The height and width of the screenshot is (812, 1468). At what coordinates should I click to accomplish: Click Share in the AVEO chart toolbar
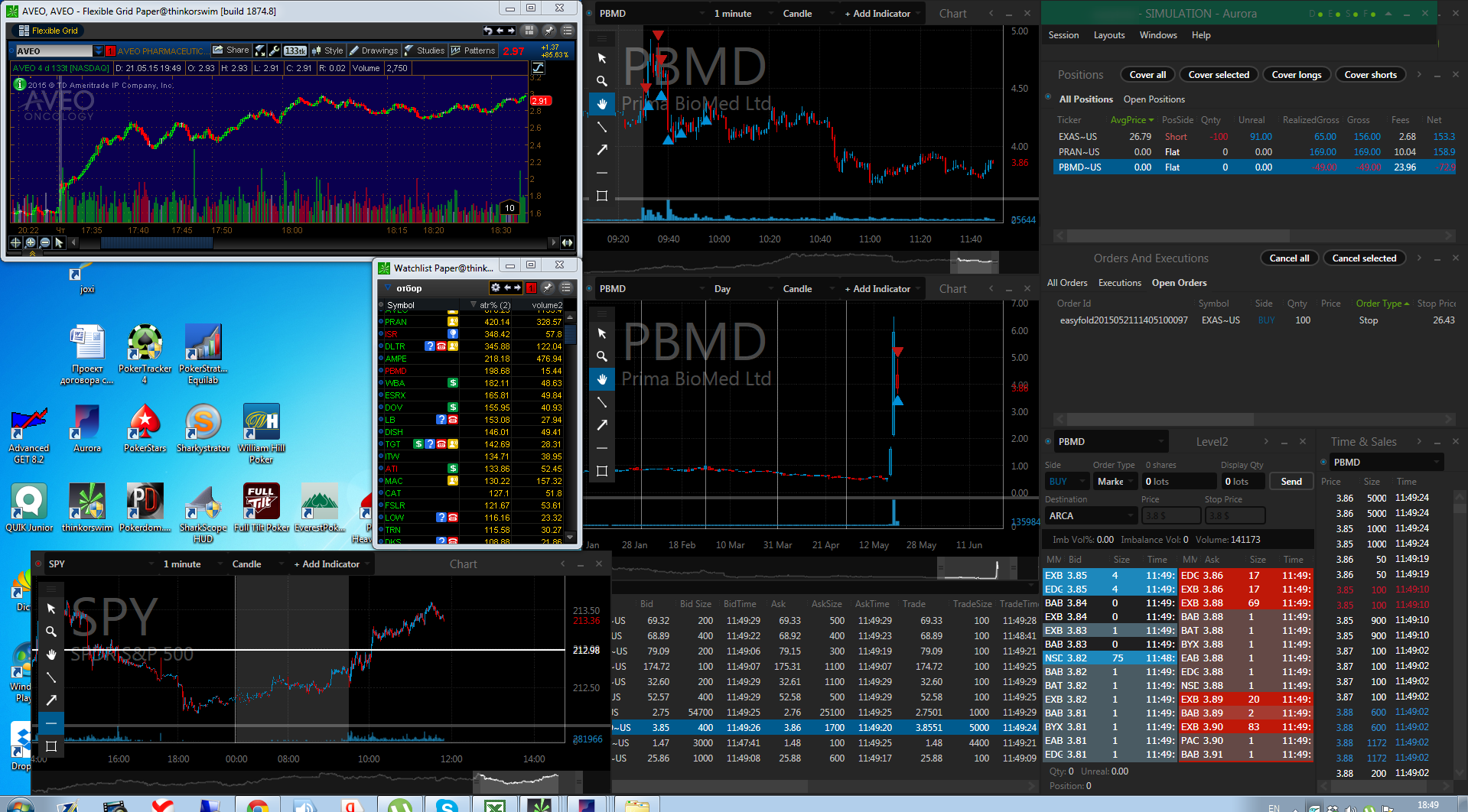[231, 50]
